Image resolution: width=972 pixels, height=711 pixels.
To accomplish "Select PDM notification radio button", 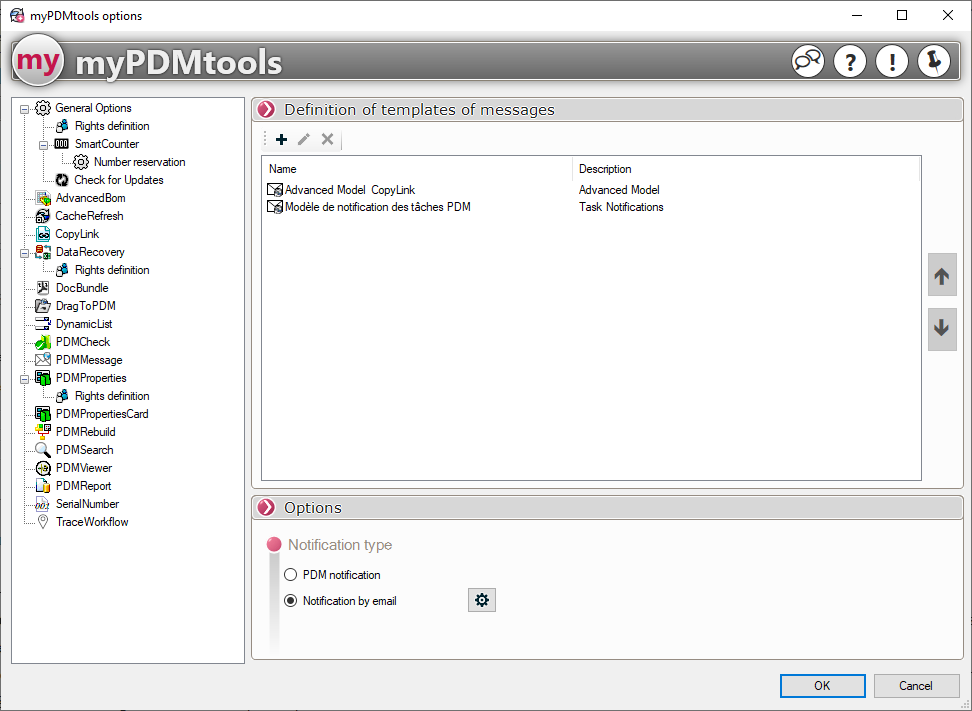I will [x=291, y=575].
